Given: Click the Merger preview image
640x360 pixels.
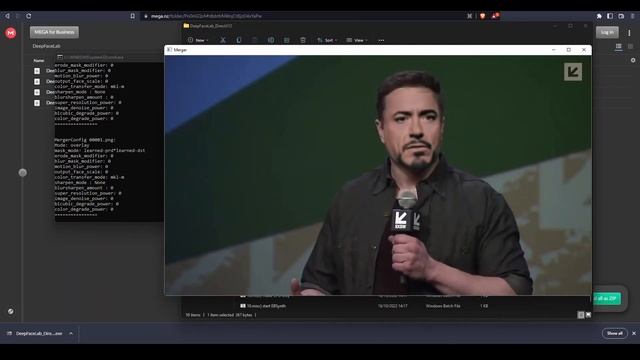Looking at the screenshot, I should point(378,175).
